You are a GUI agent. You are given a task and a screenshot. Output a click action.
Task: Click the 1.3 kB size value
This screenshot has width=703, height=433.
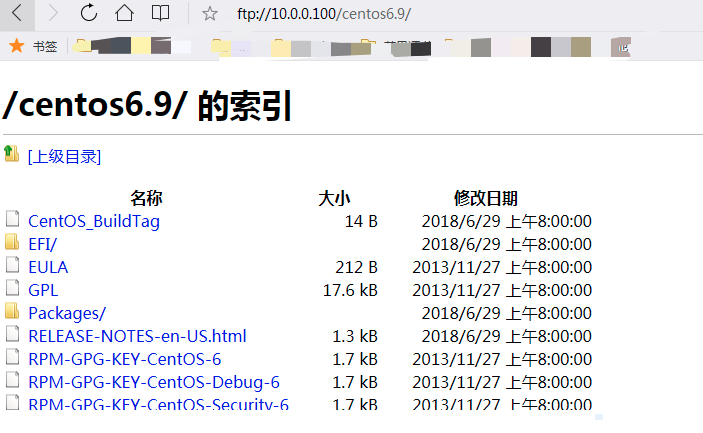point(355,336)
